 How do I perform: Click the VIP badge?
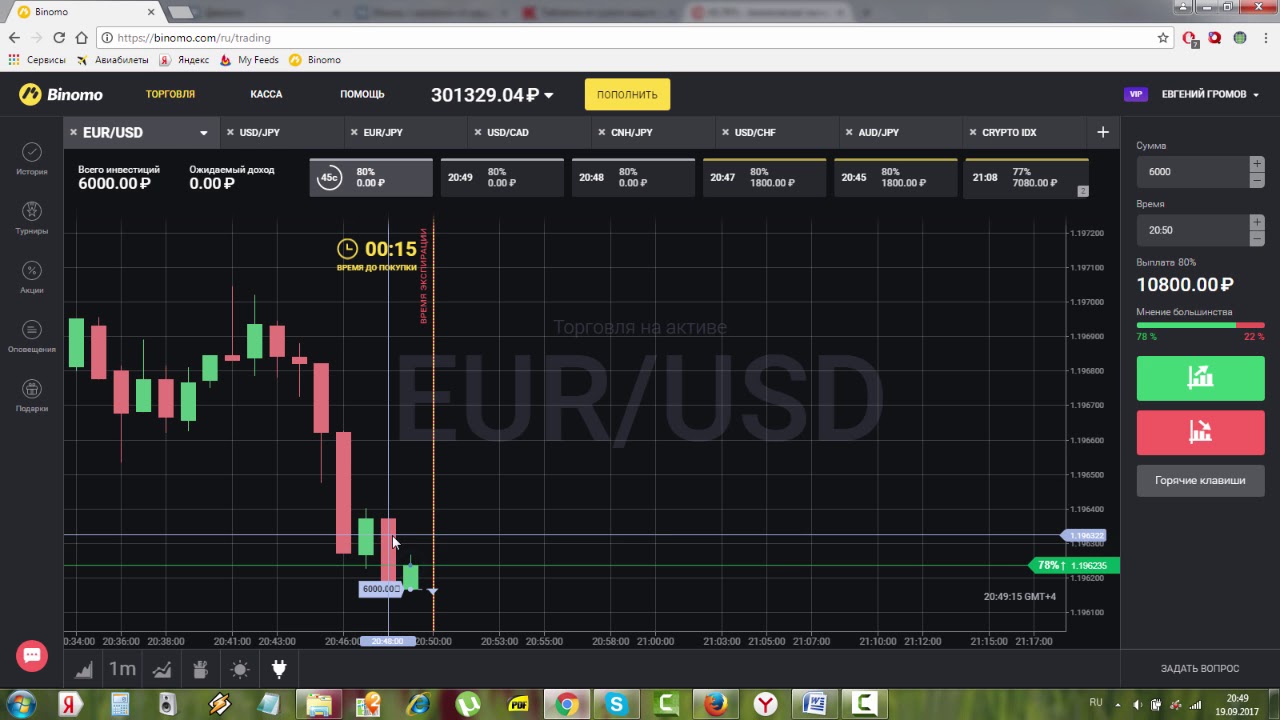click(x=1135, y=94)
